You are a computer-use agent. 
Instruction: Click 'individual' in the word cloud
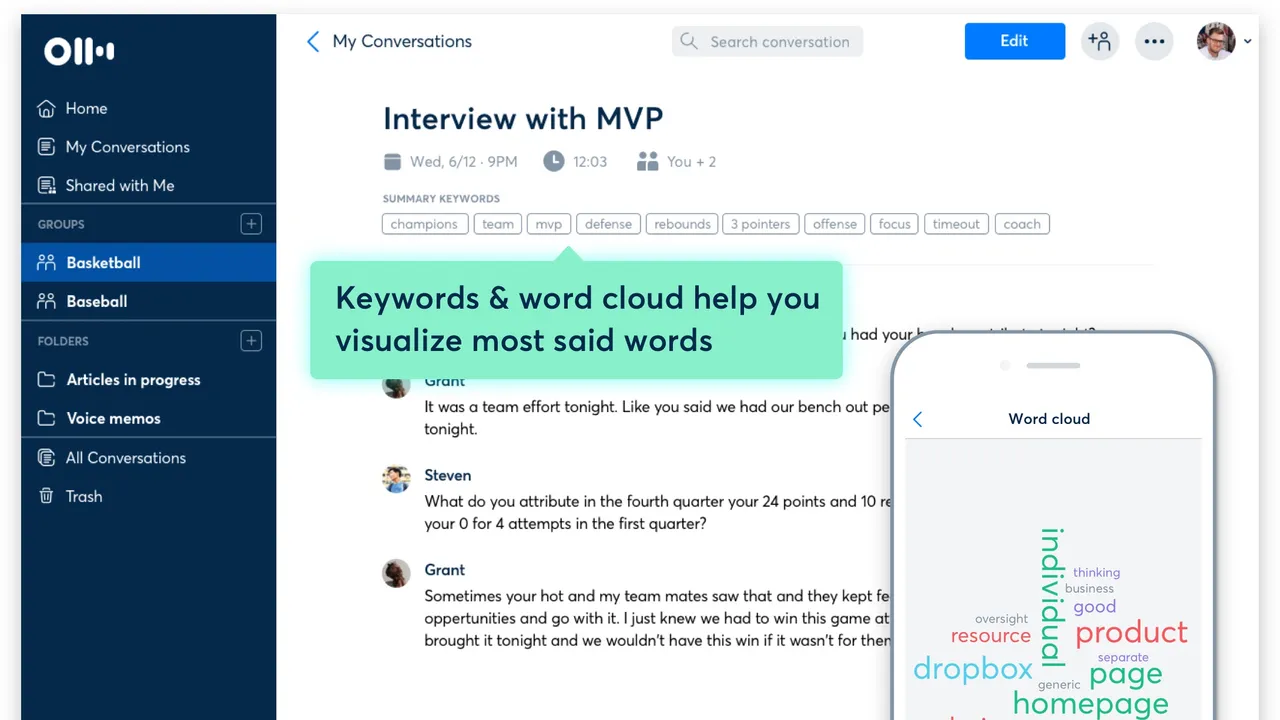pyautogui.click(x=1052, y=597)
